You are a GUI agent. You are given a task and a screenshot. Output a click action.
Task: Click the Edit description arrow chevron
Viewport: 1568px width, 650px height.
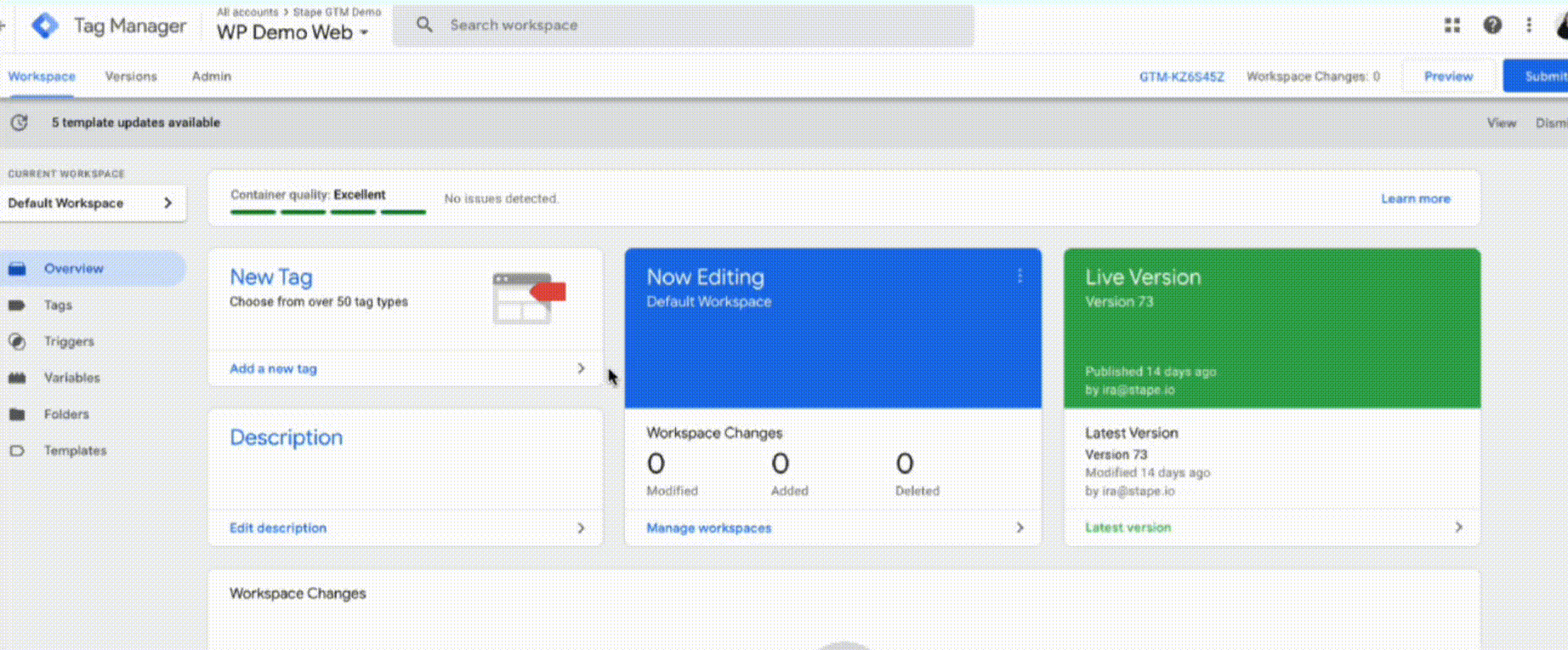[581, 528]
